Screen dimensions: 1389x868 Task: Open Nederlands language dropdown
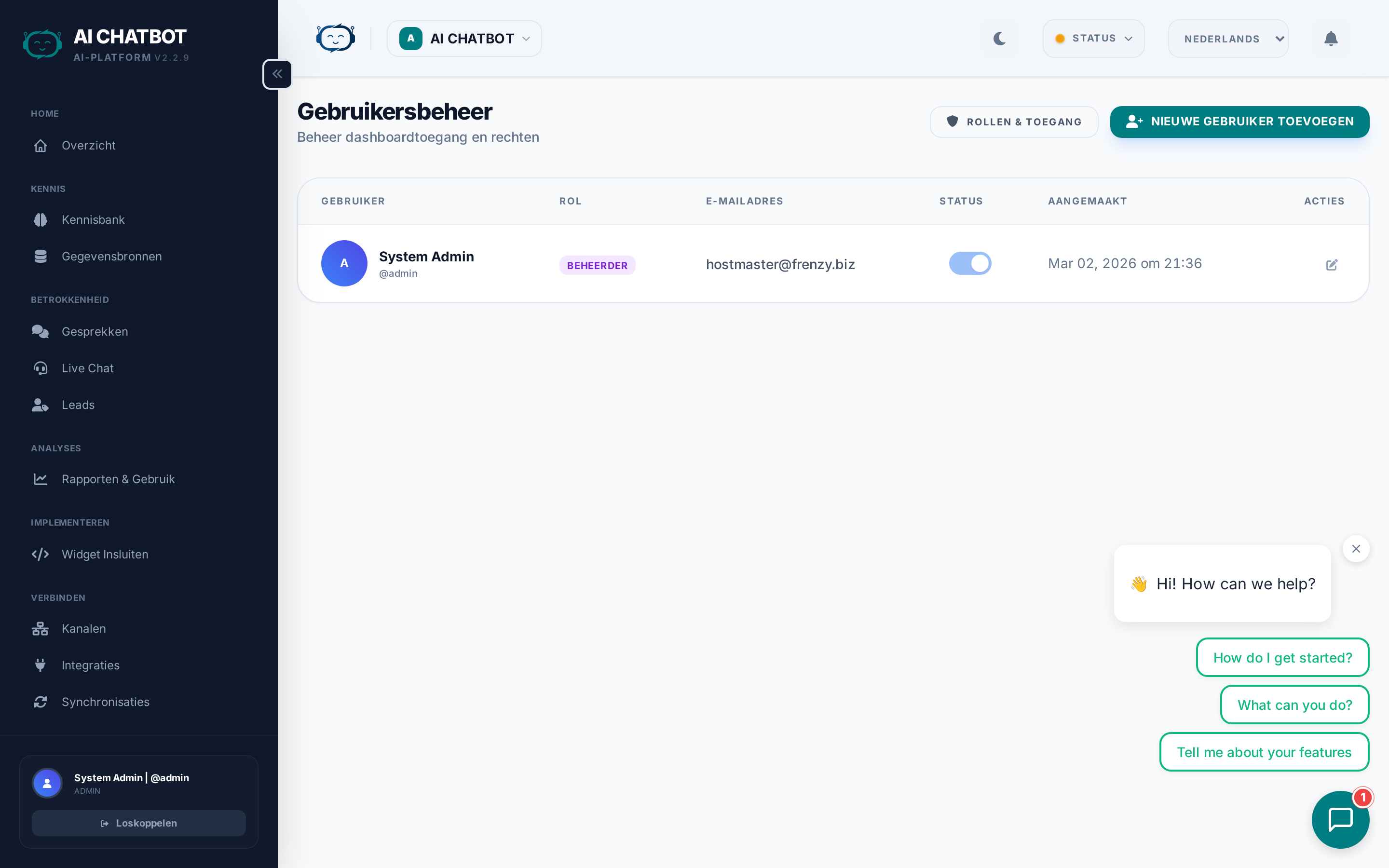1228,39
